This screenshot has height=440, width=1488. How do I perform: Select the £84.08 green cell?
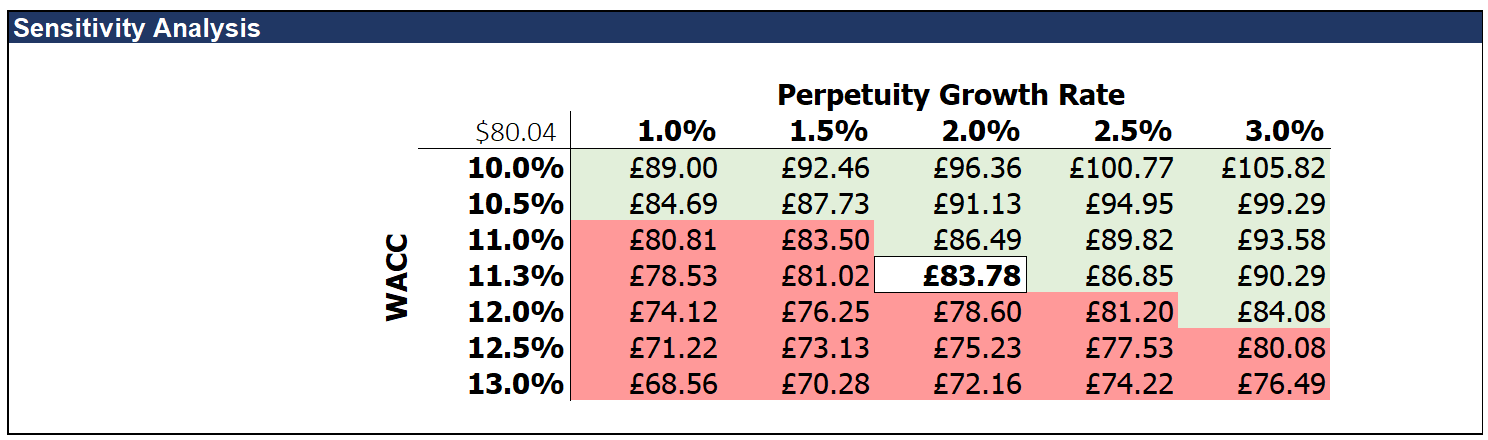[x=1281, y=312]
